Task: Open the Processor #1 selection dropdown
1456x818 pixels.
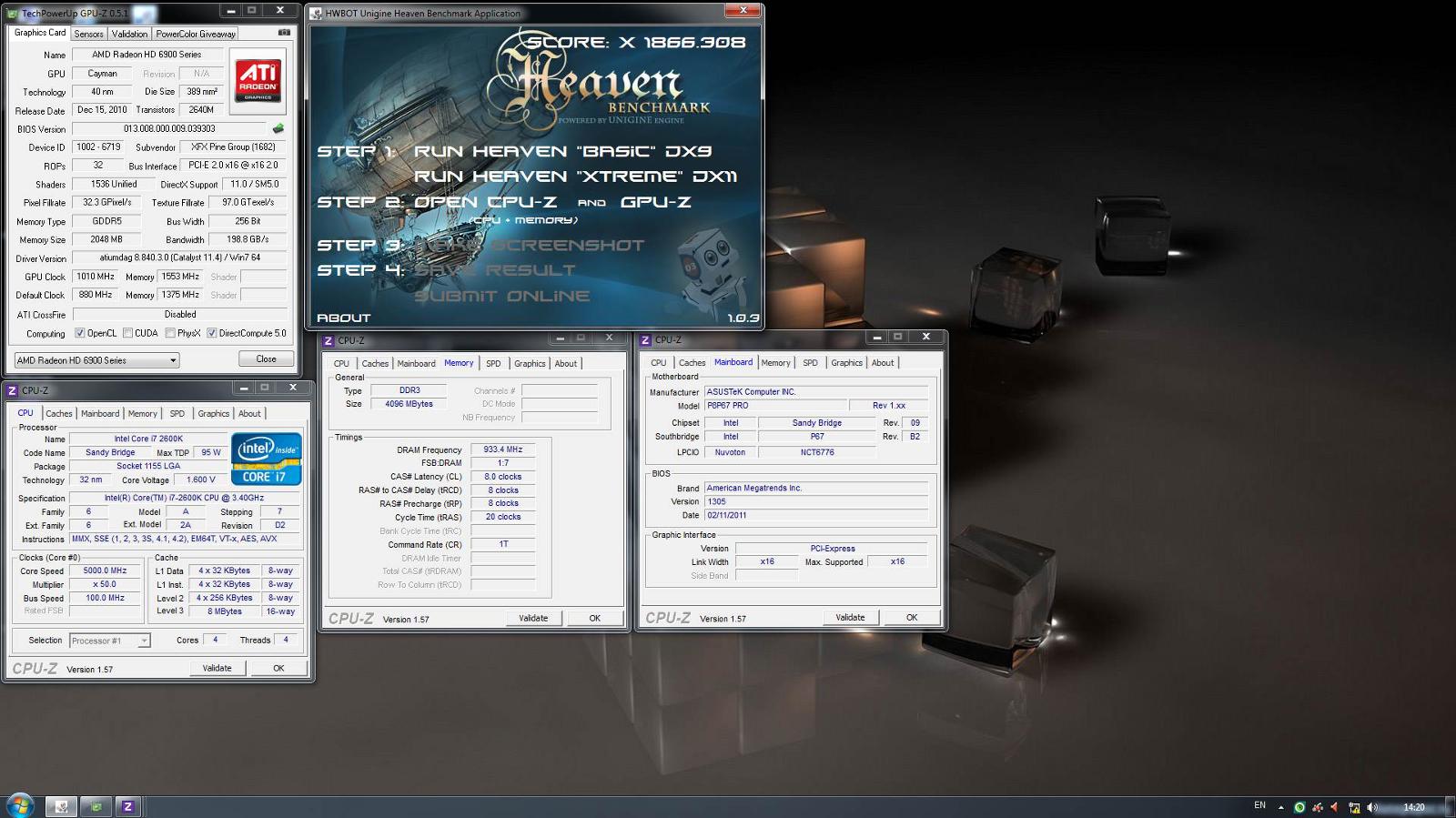Action: point(109,641)
